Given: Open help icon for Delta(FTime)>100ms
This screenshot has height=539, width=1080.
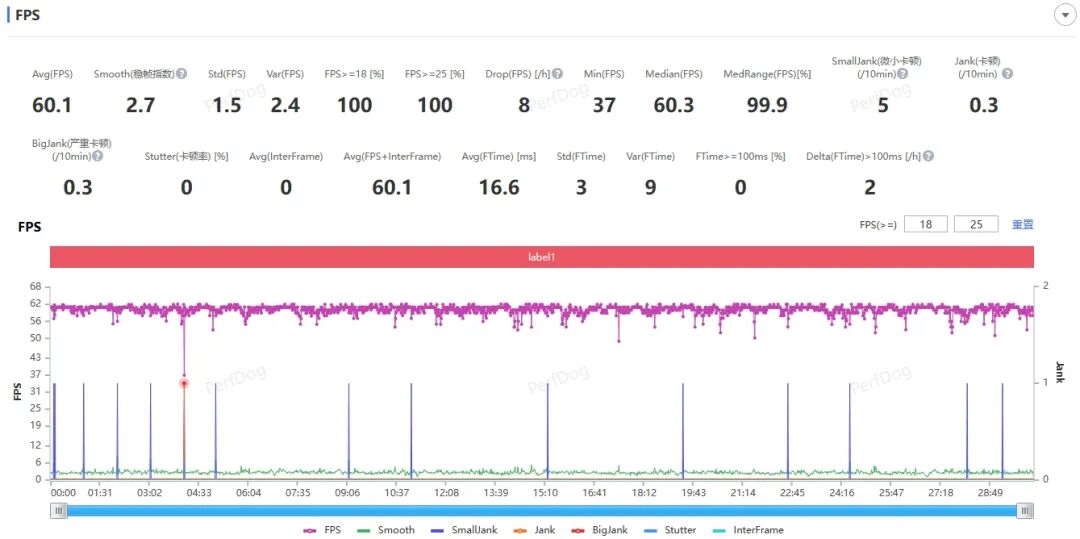Looking at the screenshot, I should [x=928, y=156].
